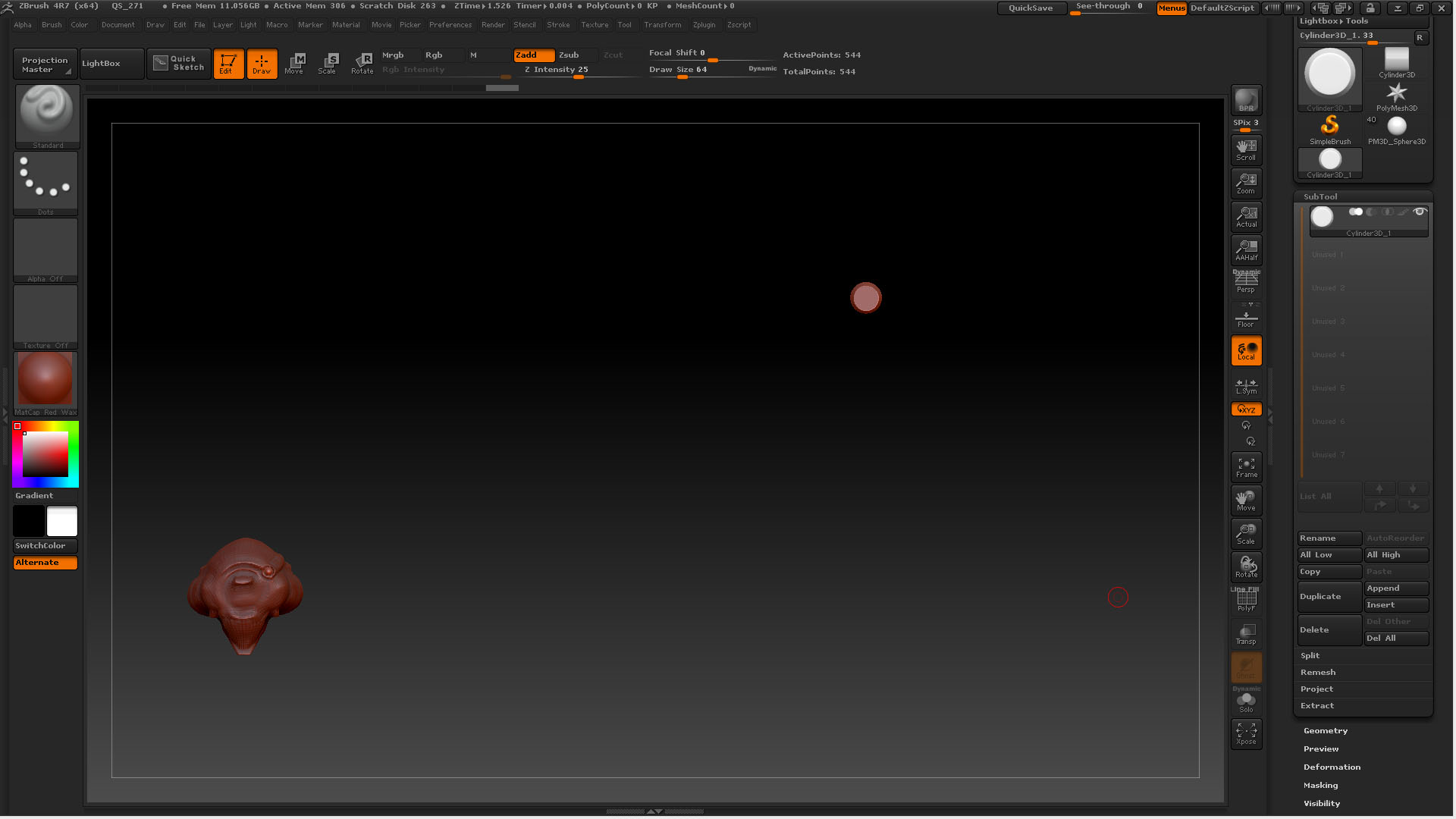
Task: Open the Standard brush picker
Action: tap(47, 116)
